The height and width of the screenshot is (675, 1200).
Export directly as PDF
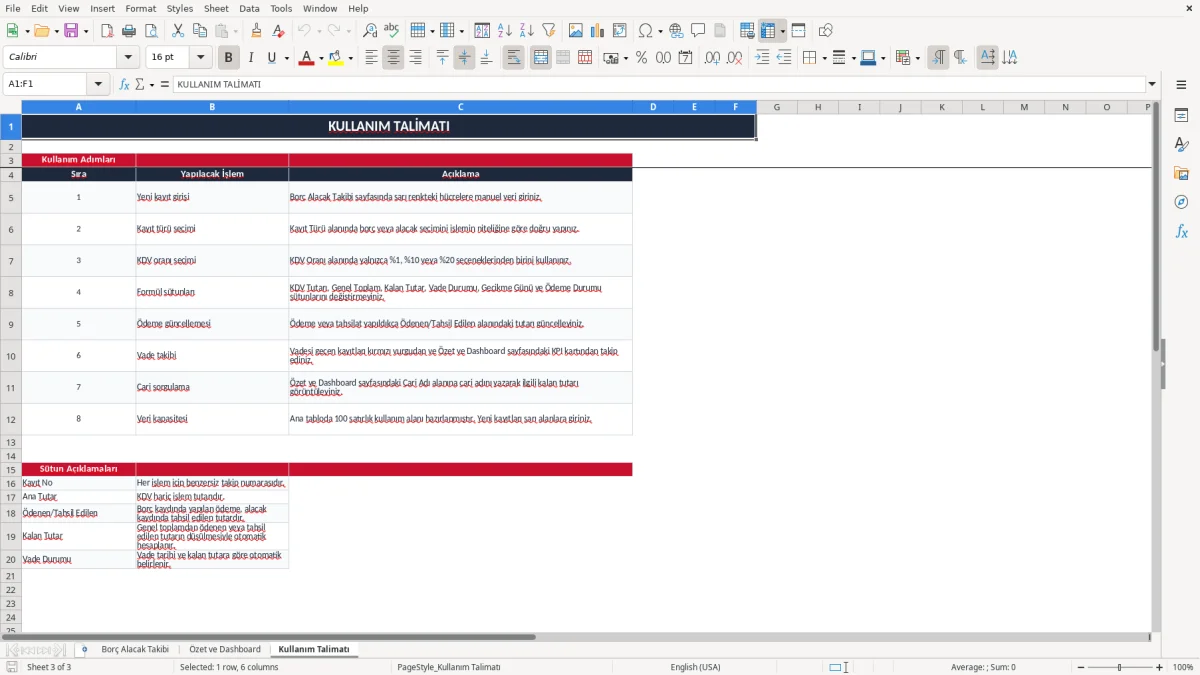(107, 31)
